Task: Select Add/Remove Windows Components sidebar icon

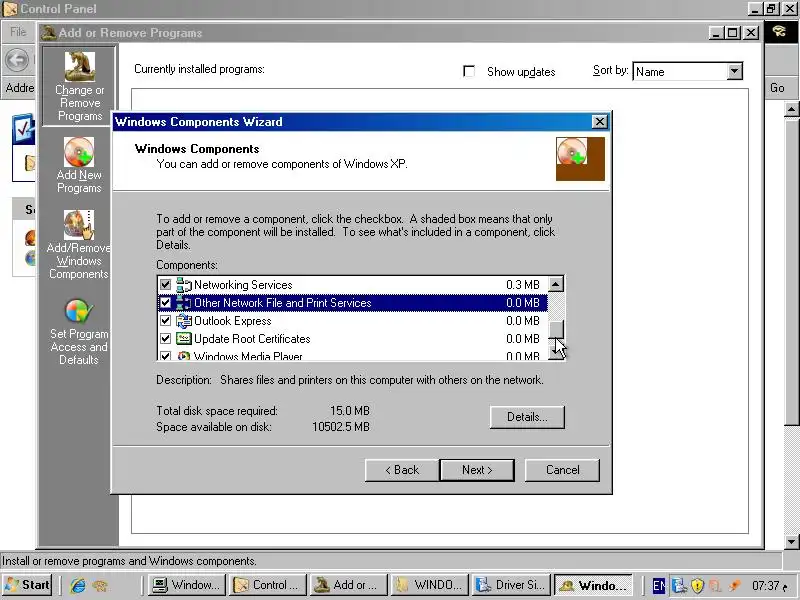Action: (x=79, y=224)
